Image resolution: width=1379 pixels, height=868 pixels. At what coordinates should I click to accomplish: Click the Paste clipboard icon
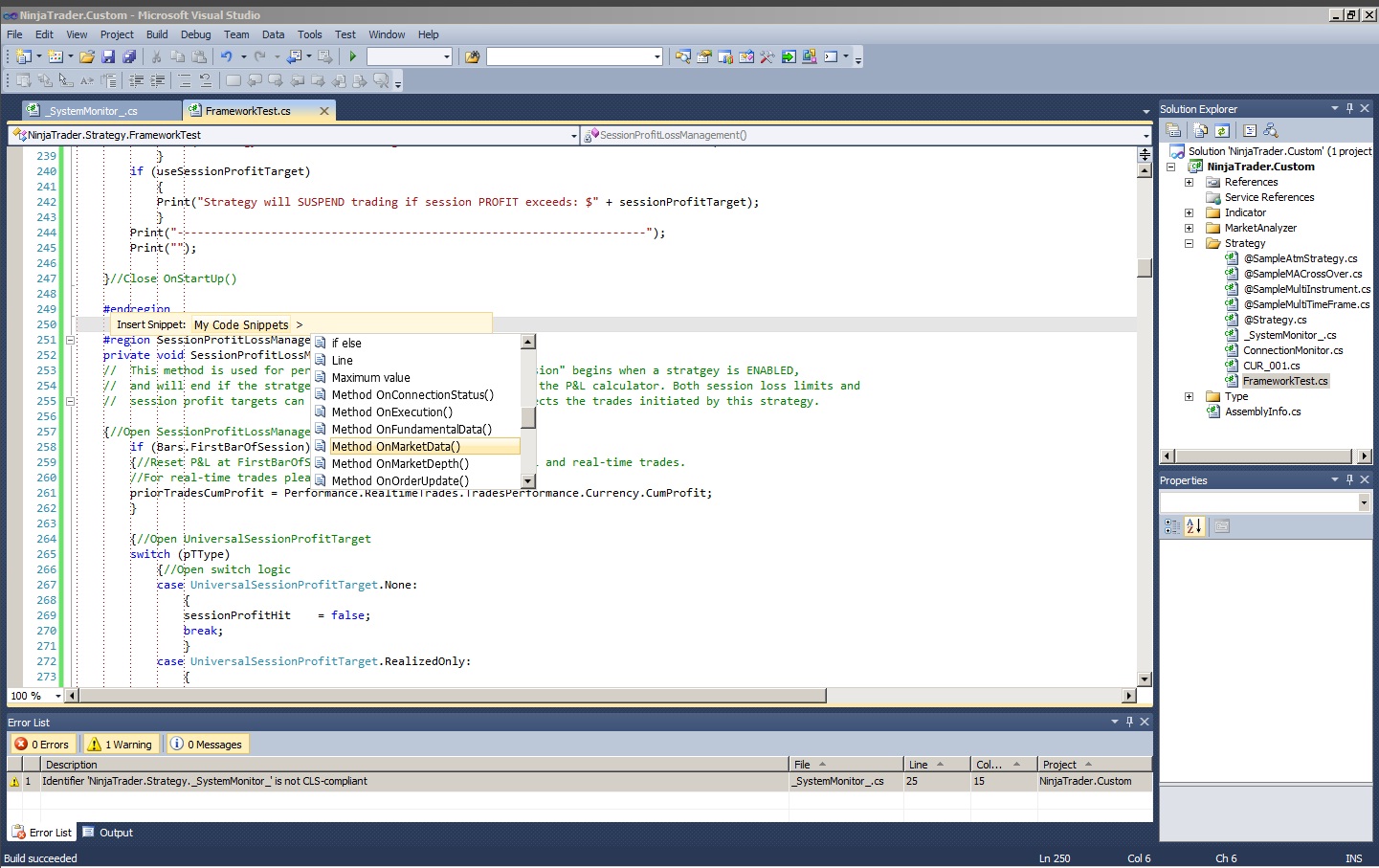[x=199, y=57]
